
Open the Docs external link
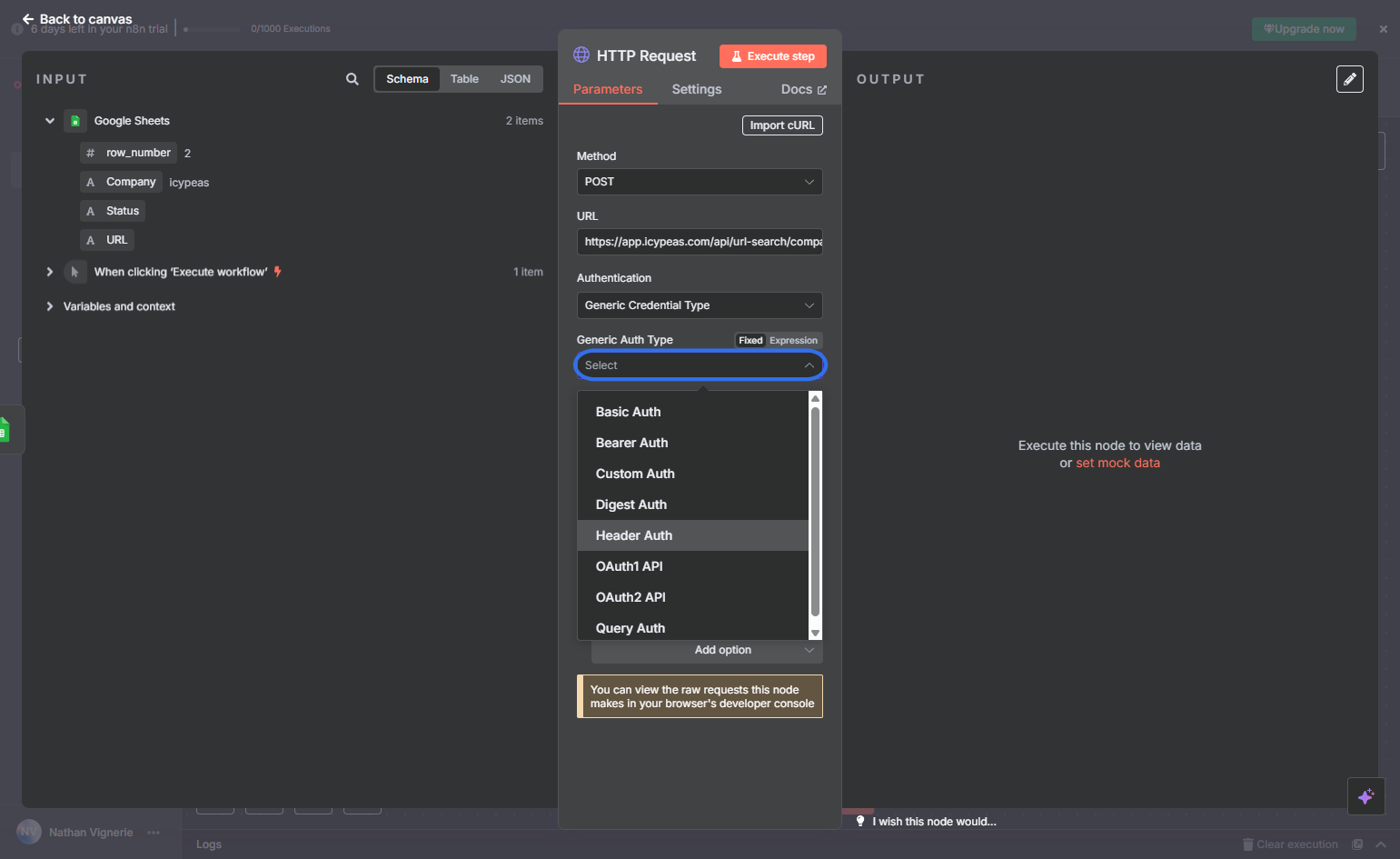[x=804, y=89]
